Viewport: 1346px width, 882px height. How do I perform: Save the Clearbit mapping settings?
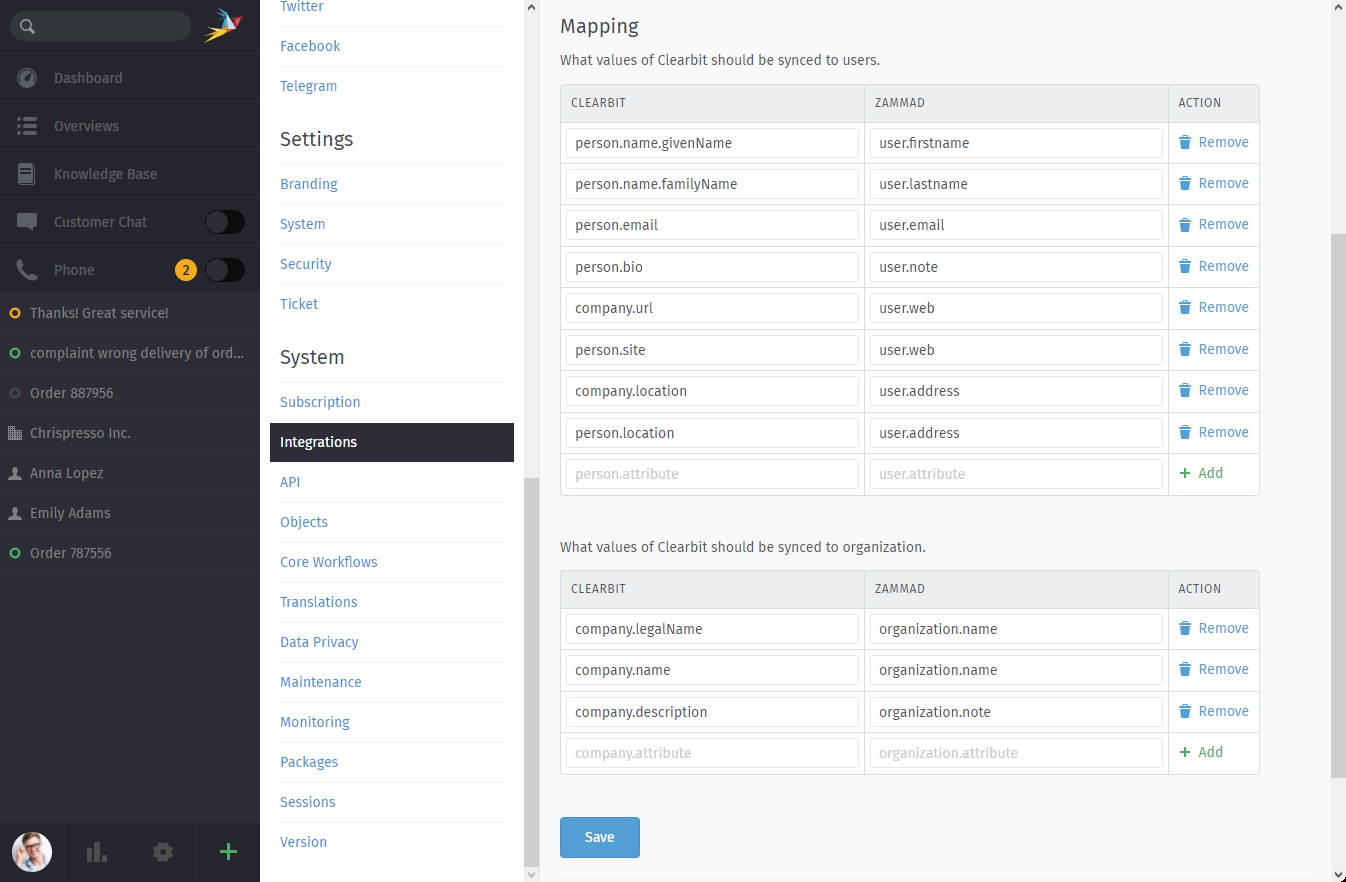click(x=600, y=837)
